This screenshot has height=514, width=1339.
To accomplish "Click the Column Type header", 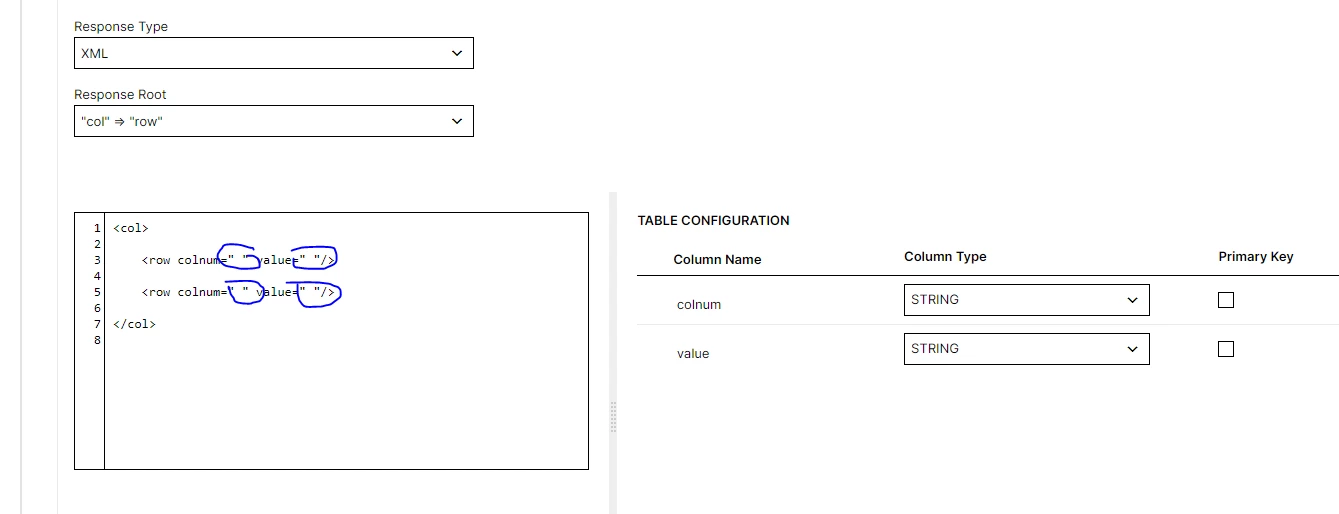I will (x=945, y=257).
